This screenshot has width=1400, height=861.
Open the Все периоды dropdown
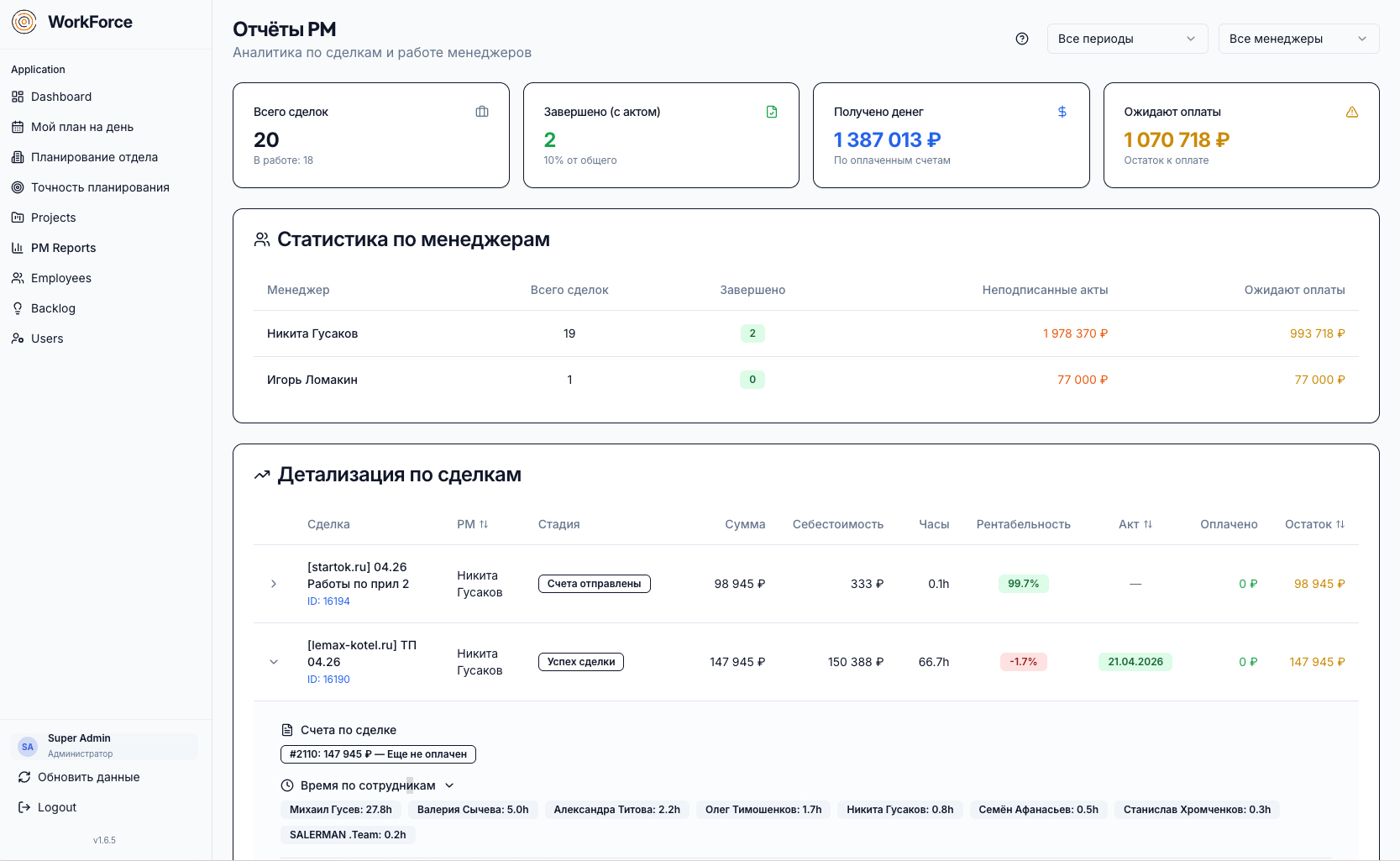pyautogui.click(x=1127, y=39)
